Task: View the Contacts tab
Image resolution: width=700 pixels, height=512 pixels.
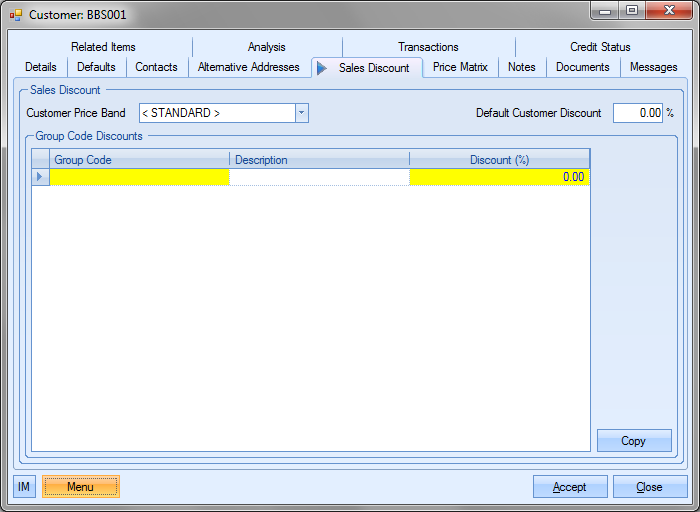Action: [x=156, y=67]
